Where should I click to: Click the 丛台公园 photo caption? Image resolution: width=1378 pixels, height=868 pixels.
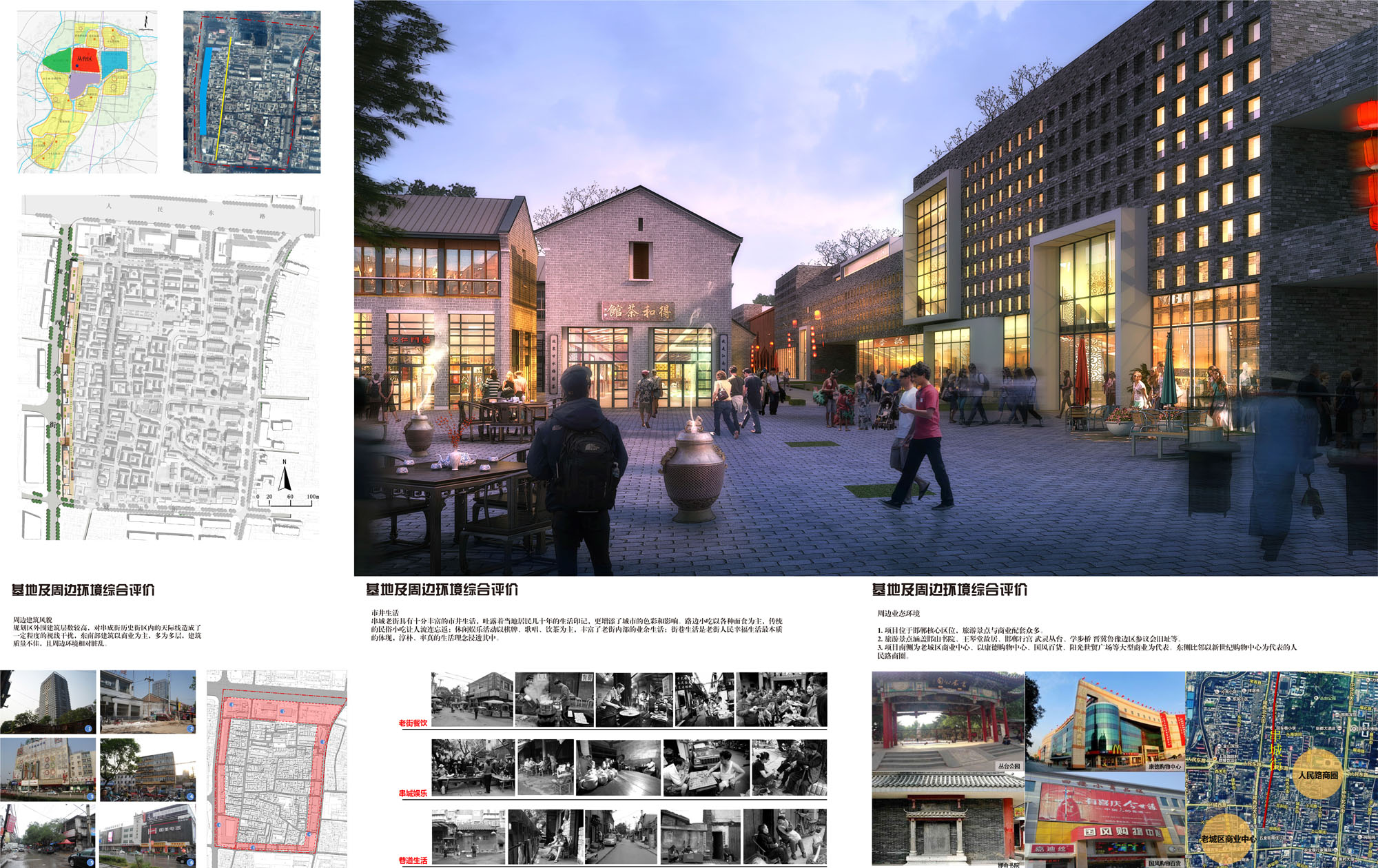click(x=1009, y=765)
